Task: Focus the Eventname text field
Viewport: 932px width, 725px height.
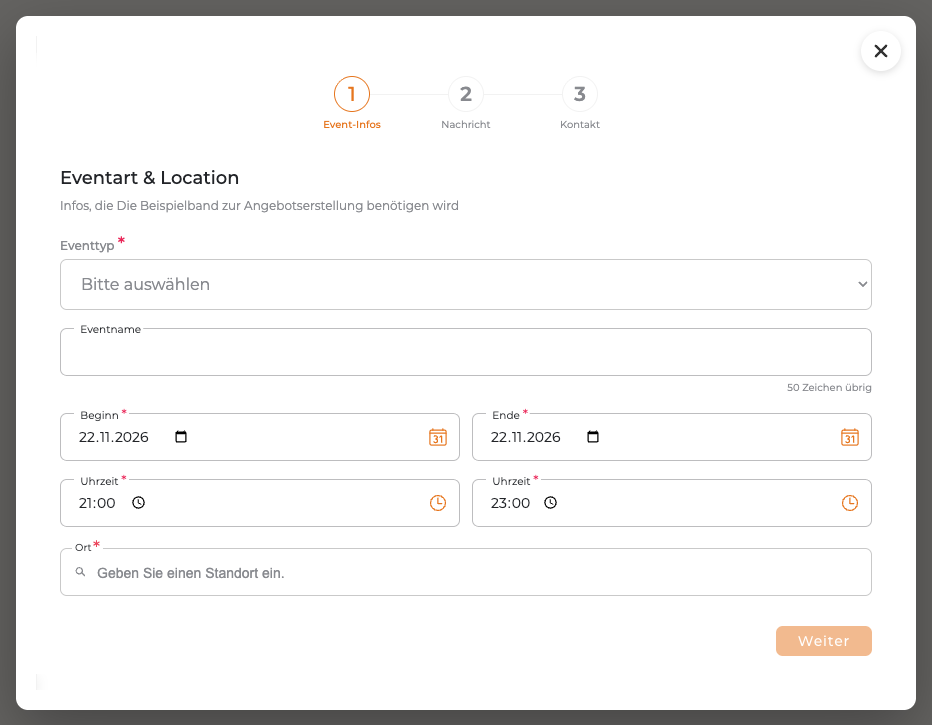Action: pyautogui.click(x=466, y=352)
